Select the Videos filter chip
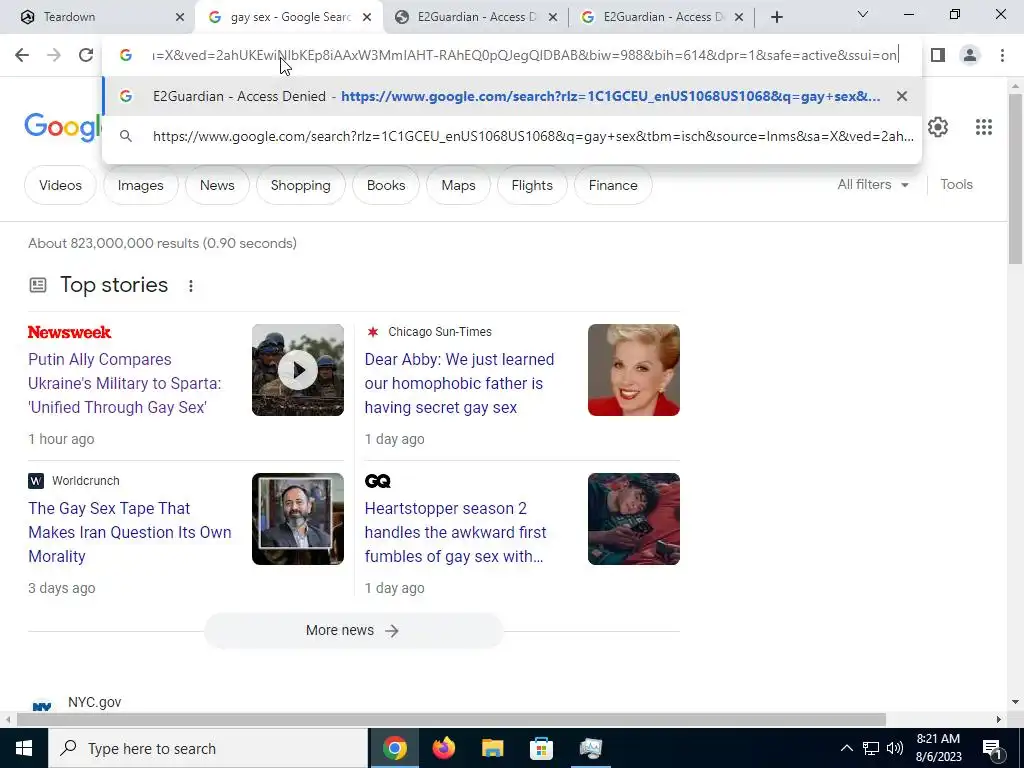 pyautogui.click(x=60, y=185)
